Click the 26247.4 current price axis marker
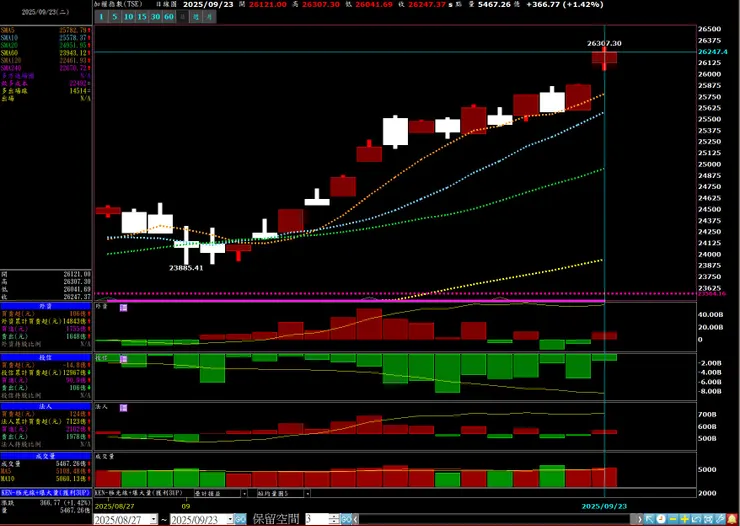The image size is (740, 526). pyautogui.click(x=713, y=51)
